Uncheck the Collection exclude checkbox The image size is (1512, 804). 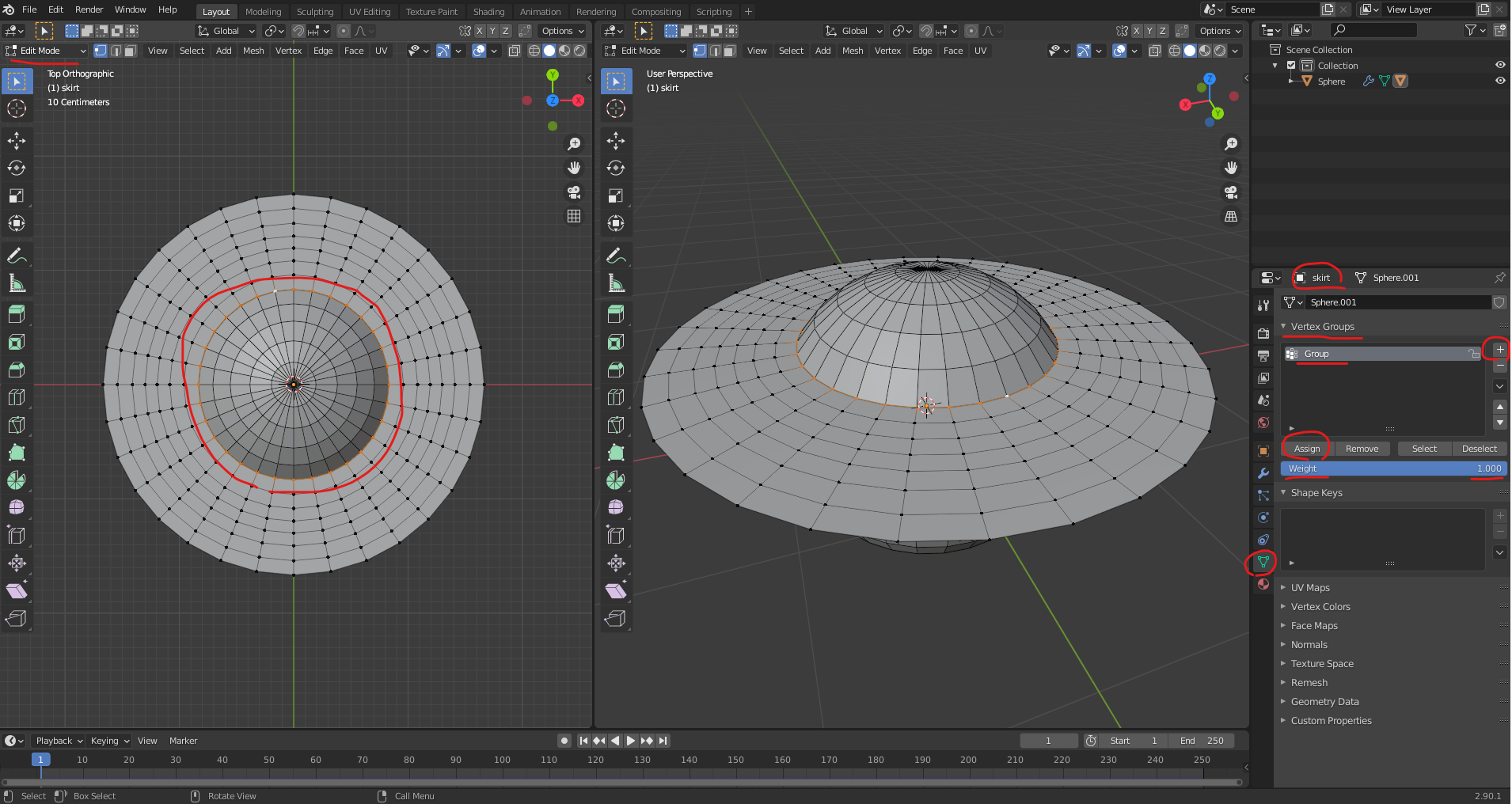click(1291, 66)
